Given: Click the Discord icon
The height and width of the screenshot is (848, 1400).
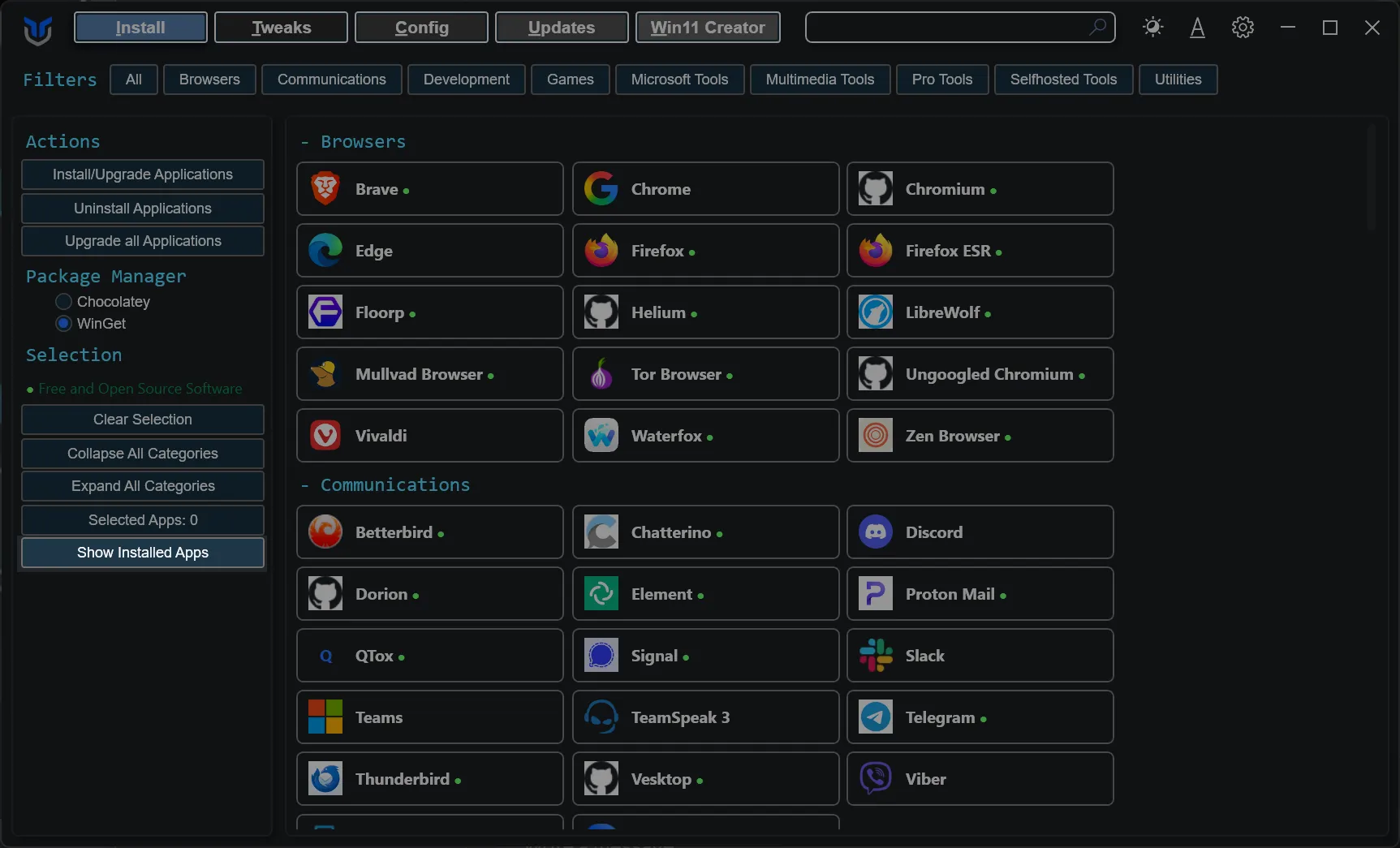Looking at the screenshot, I should (876, 532).
